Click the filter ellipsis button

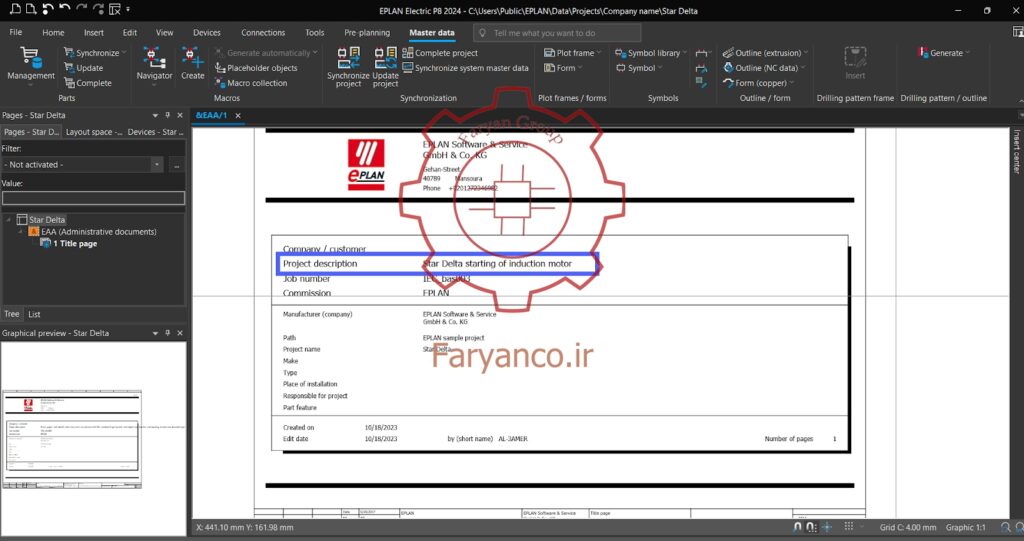[176, 165]
